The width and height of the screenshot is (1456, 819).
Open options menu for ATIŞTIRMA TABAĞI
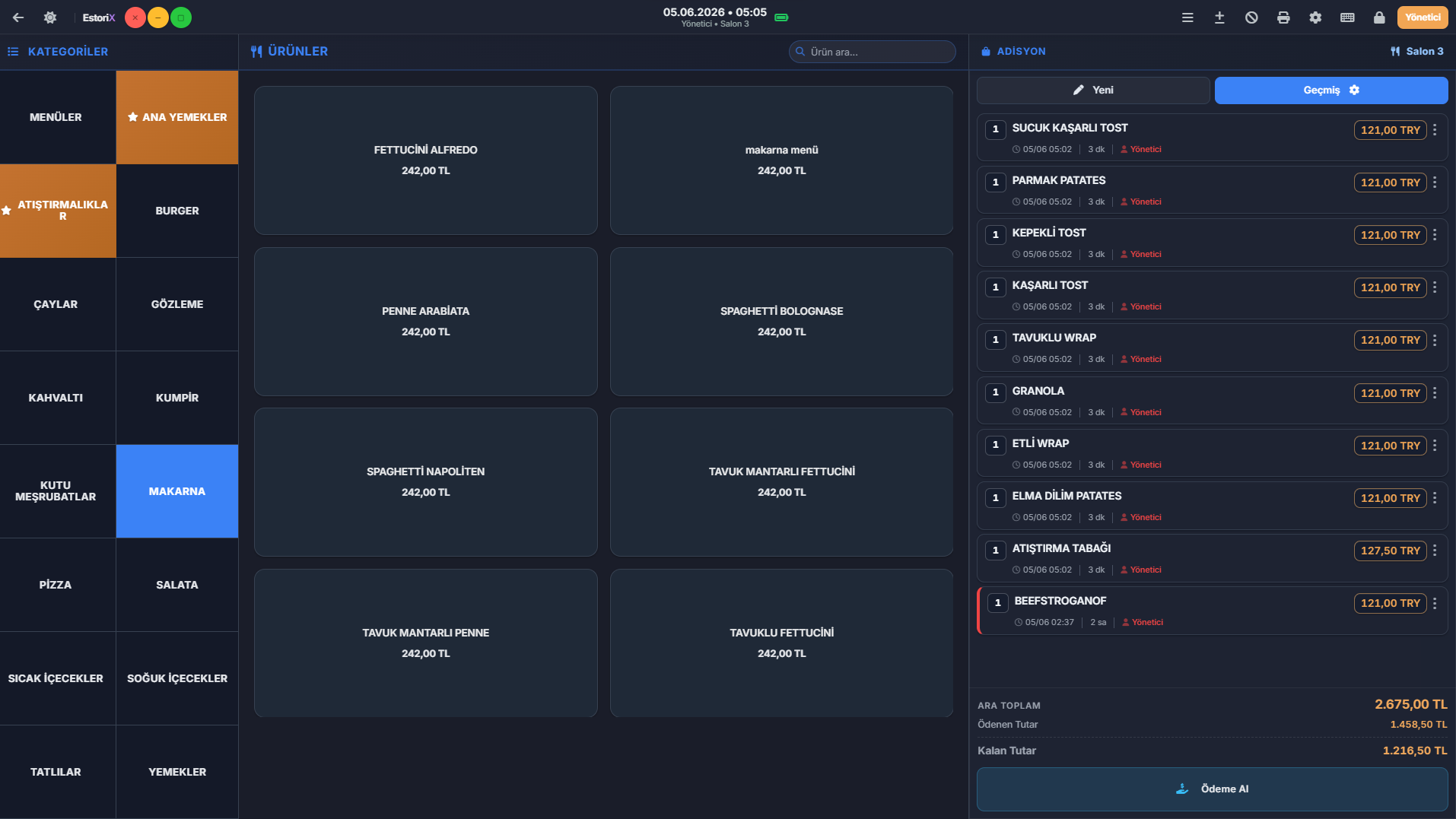coord(1435,551)
